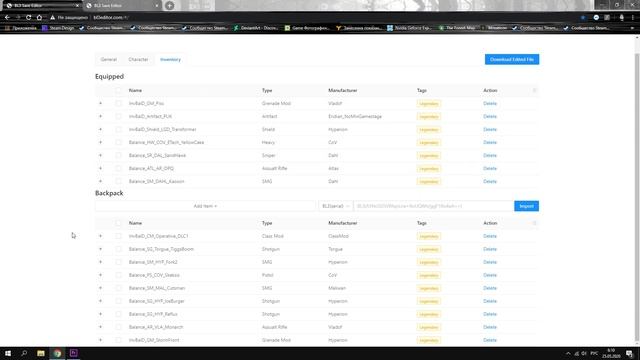Check the InvBalD_Artifact row checkbox
The height and width of the screenshot is (360, 640).
pyautogui.click(x=118, y=117)
